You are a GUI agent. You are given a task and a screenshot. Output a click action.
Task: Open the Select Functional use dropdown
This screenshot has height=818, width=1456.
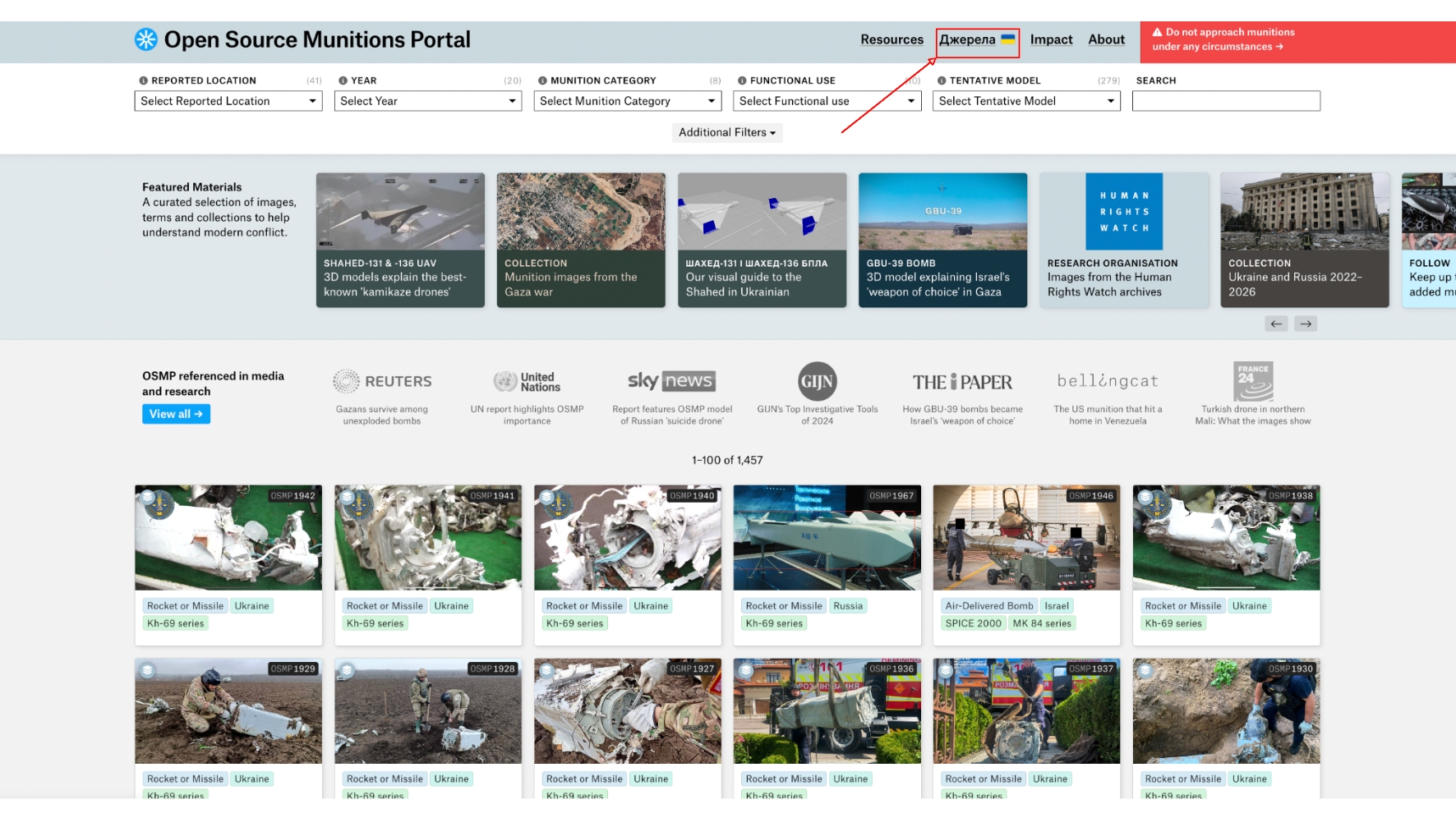click(x=827, y=101)
